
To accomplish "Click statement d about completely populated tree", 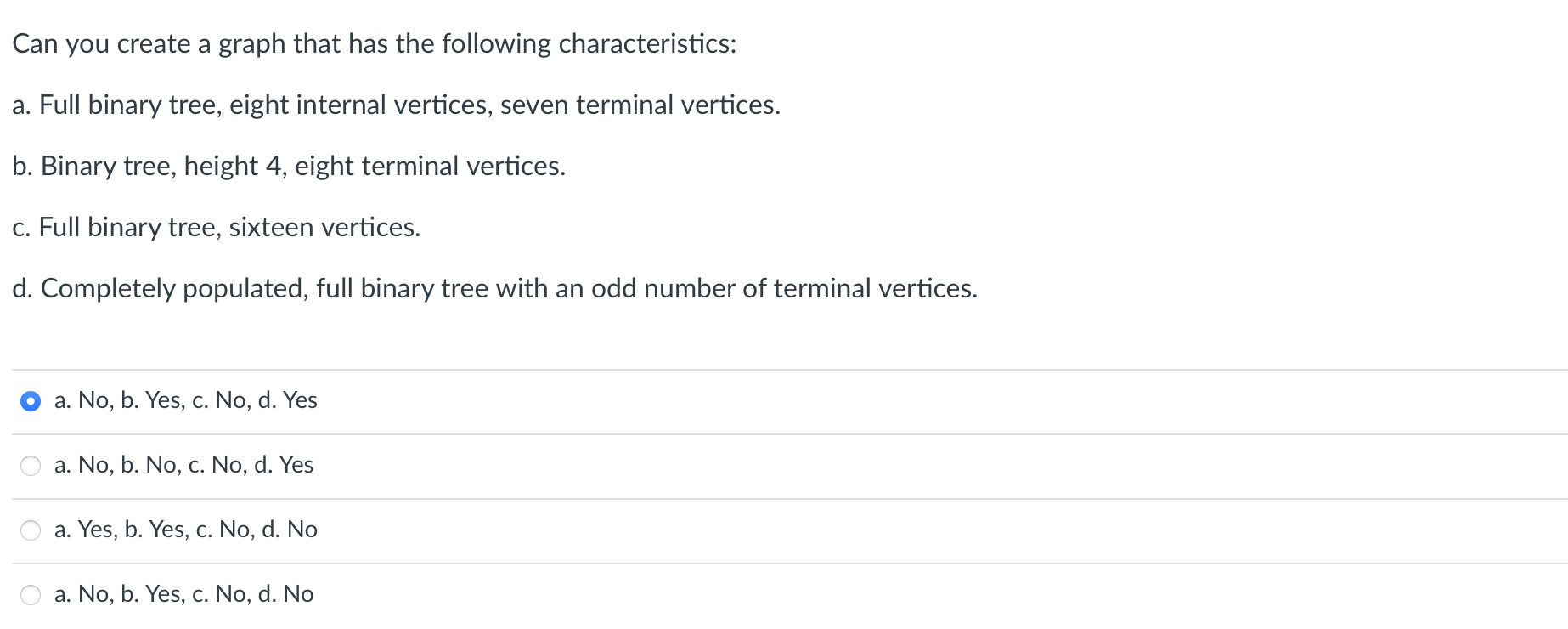I will (x=494, y=288).
